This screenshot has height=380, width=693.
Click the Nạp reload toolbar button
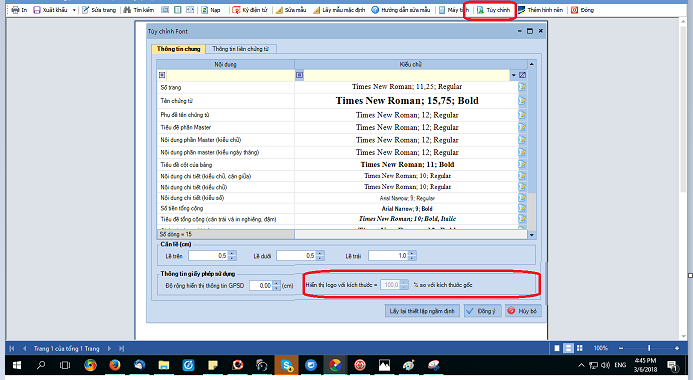211,10
